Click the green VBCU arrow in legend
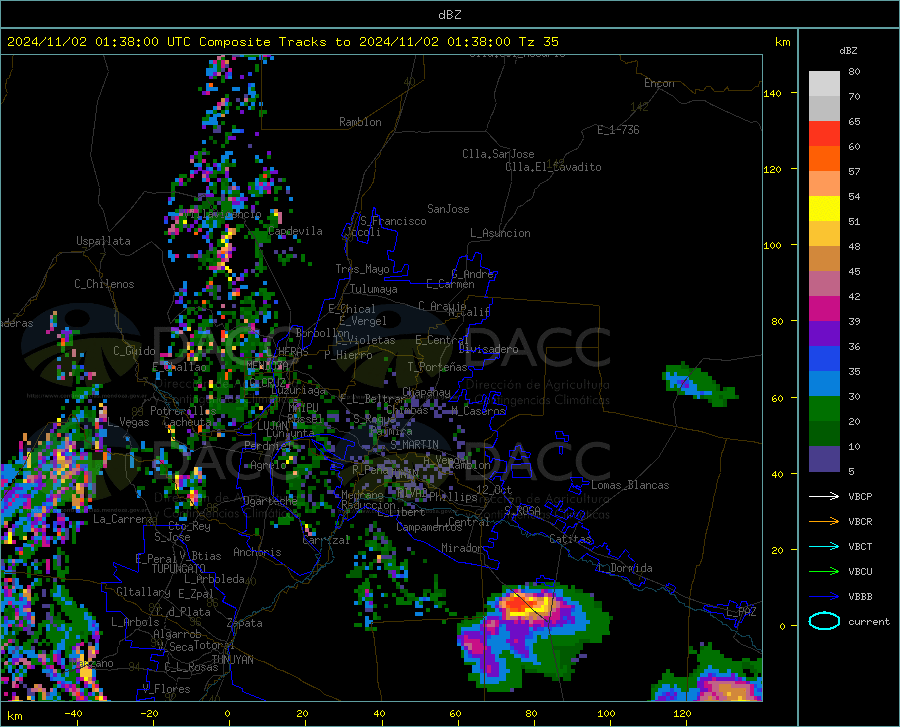Viewport: 900px width, 727px height. pyautogui.click(x=824, y=572)
